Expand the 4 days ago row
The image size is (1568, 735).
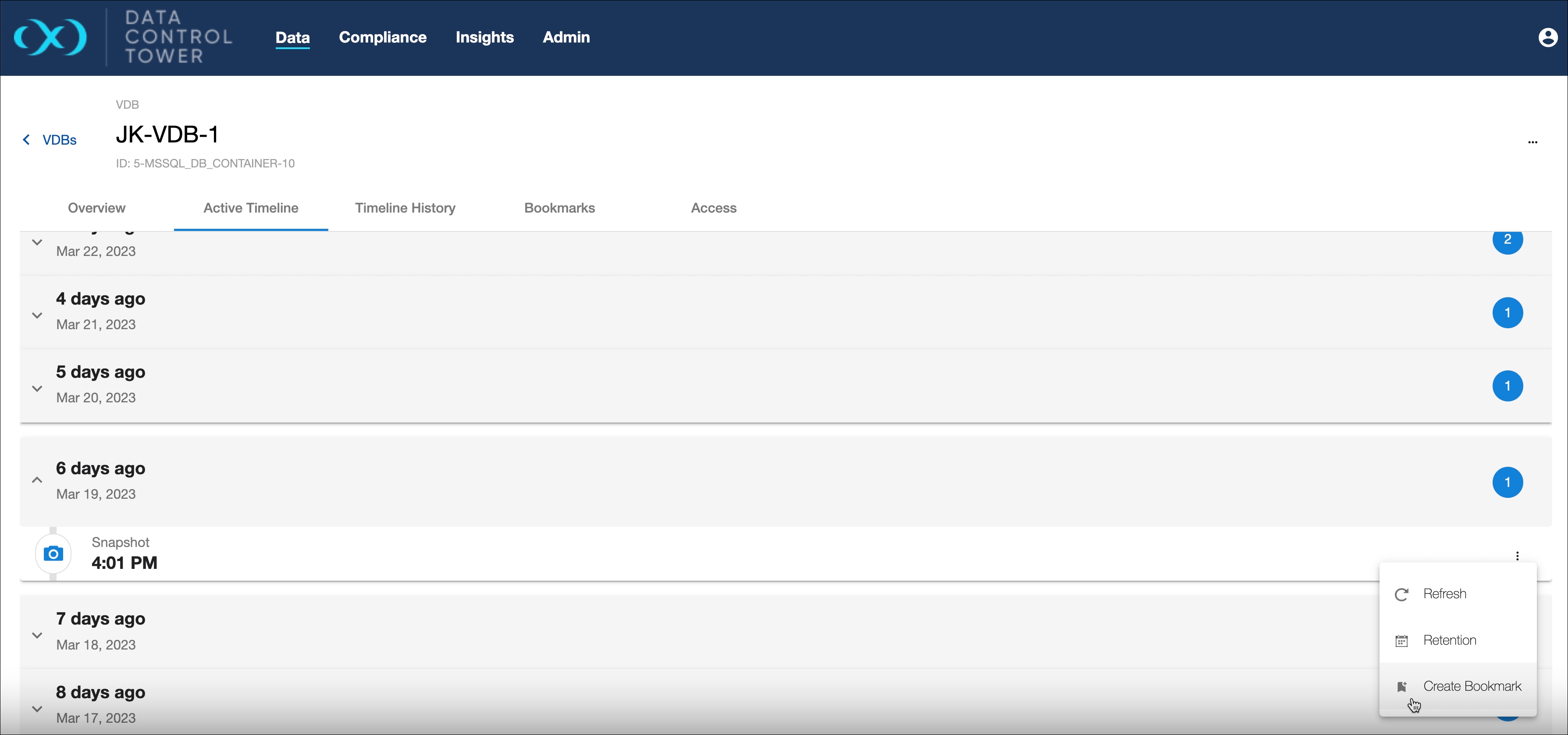[37, 315]
